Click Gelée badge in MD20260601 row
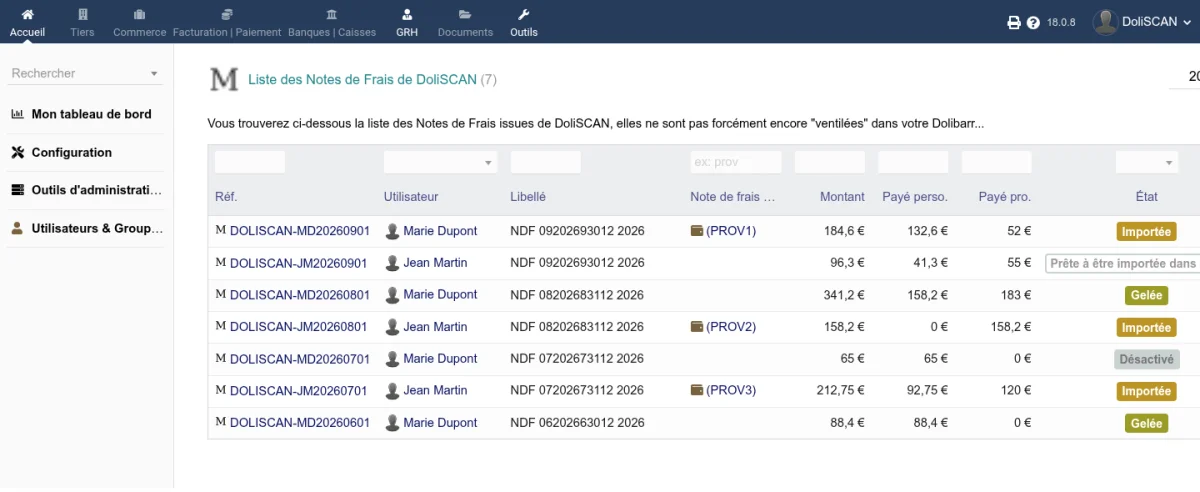This screenshot has height=492, width=1200. [1146, 423]
